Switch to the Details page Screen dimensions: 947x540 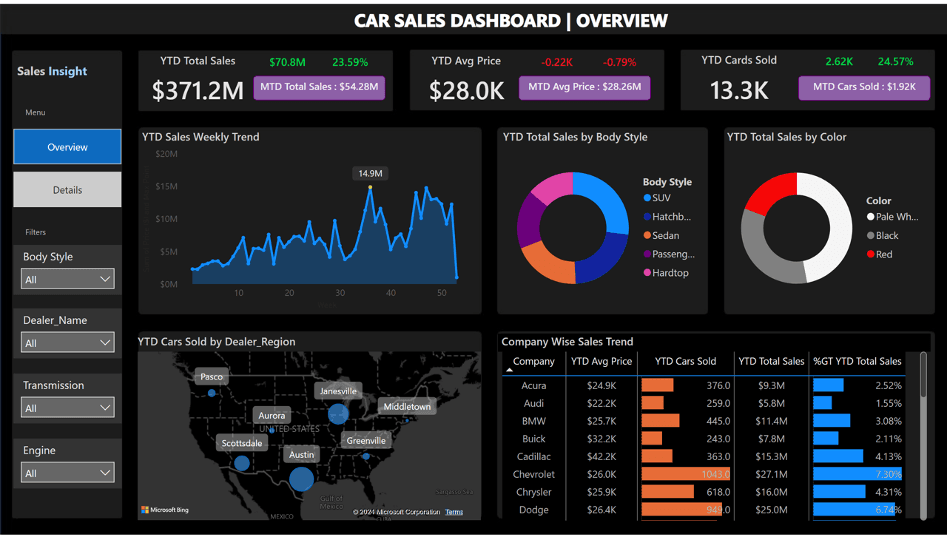[67, 190]
